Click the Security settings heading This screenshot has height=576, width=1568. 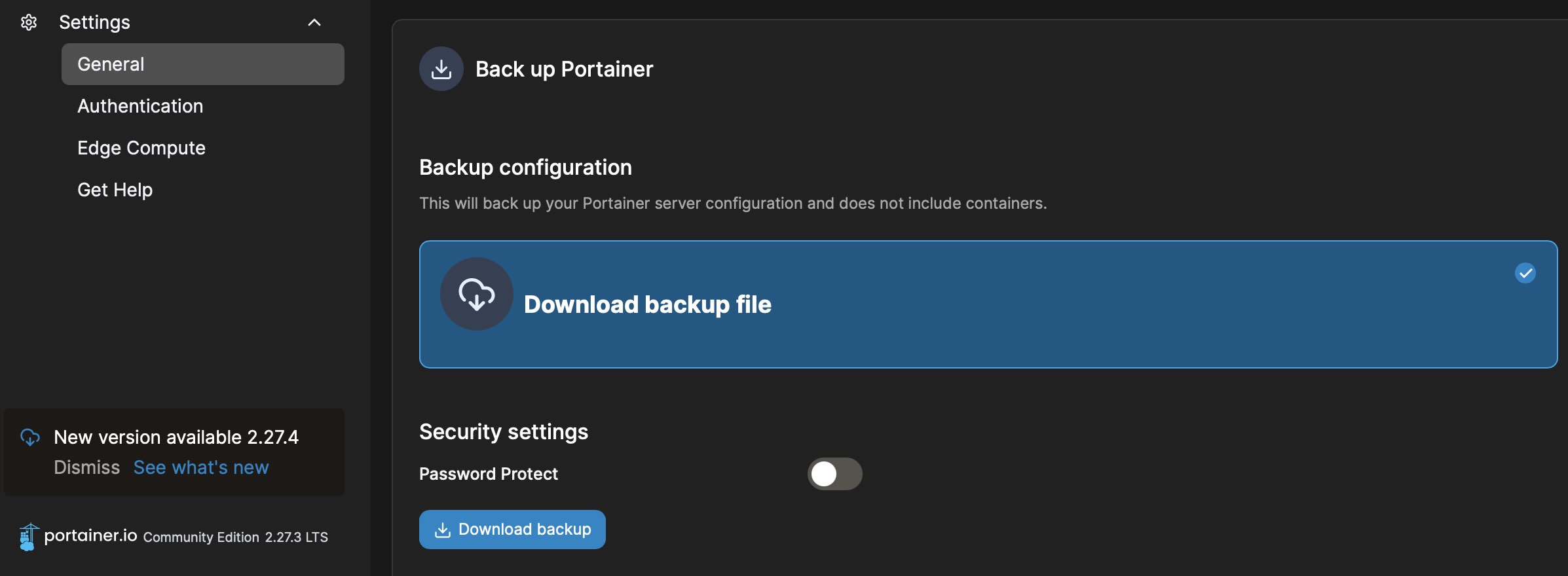[x=504, y=432]
